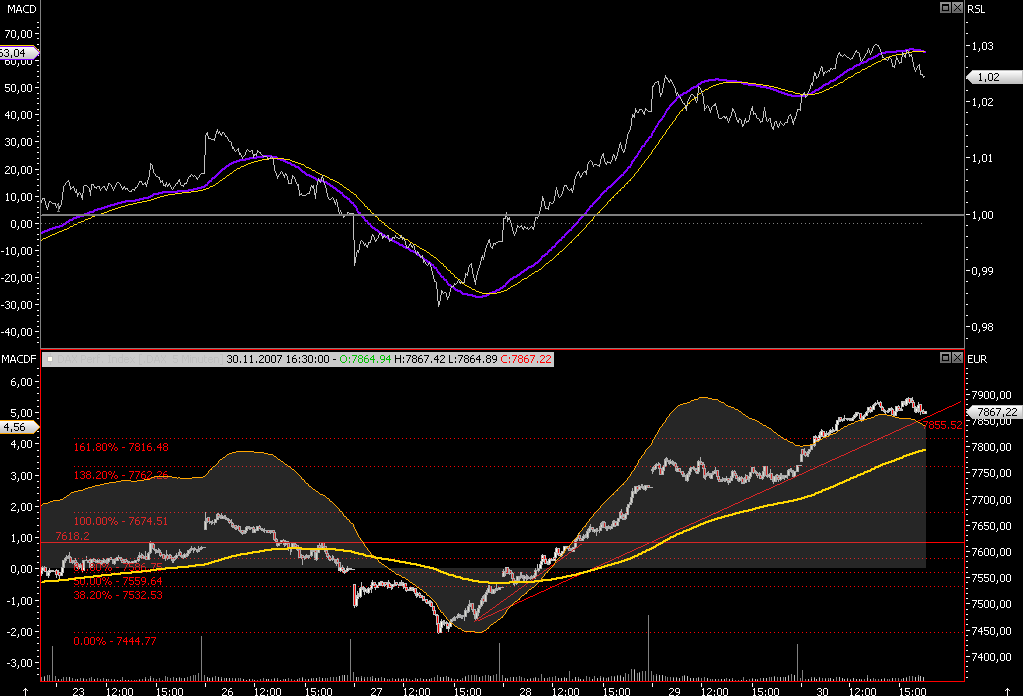Maximize the lower price chart panel
Image resolution: width=1023 pixels, height=696 pixels.
(x=946, y=358)
